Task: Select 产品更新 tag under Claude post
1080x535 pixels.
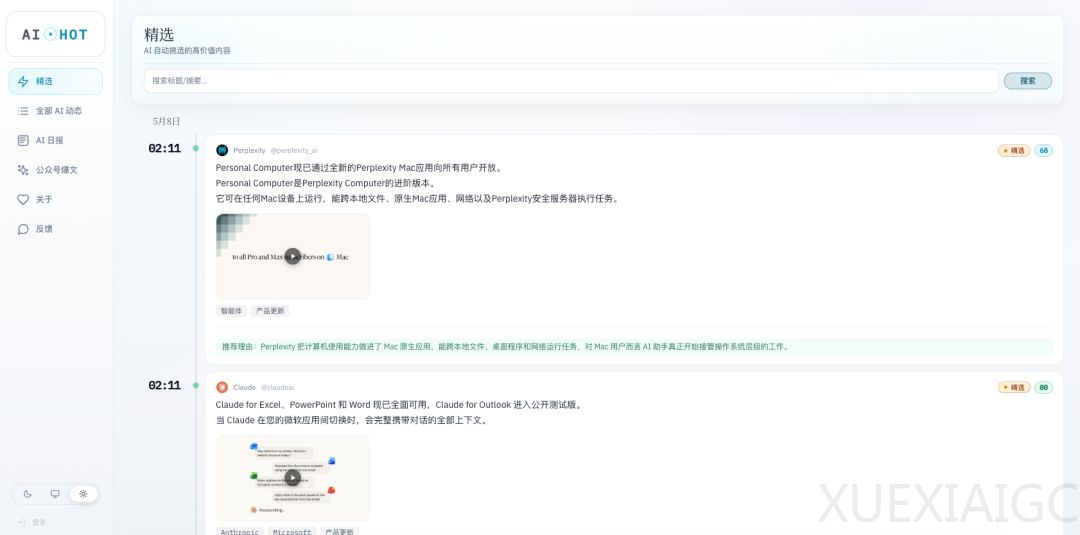Action: (x=340, y=532)
